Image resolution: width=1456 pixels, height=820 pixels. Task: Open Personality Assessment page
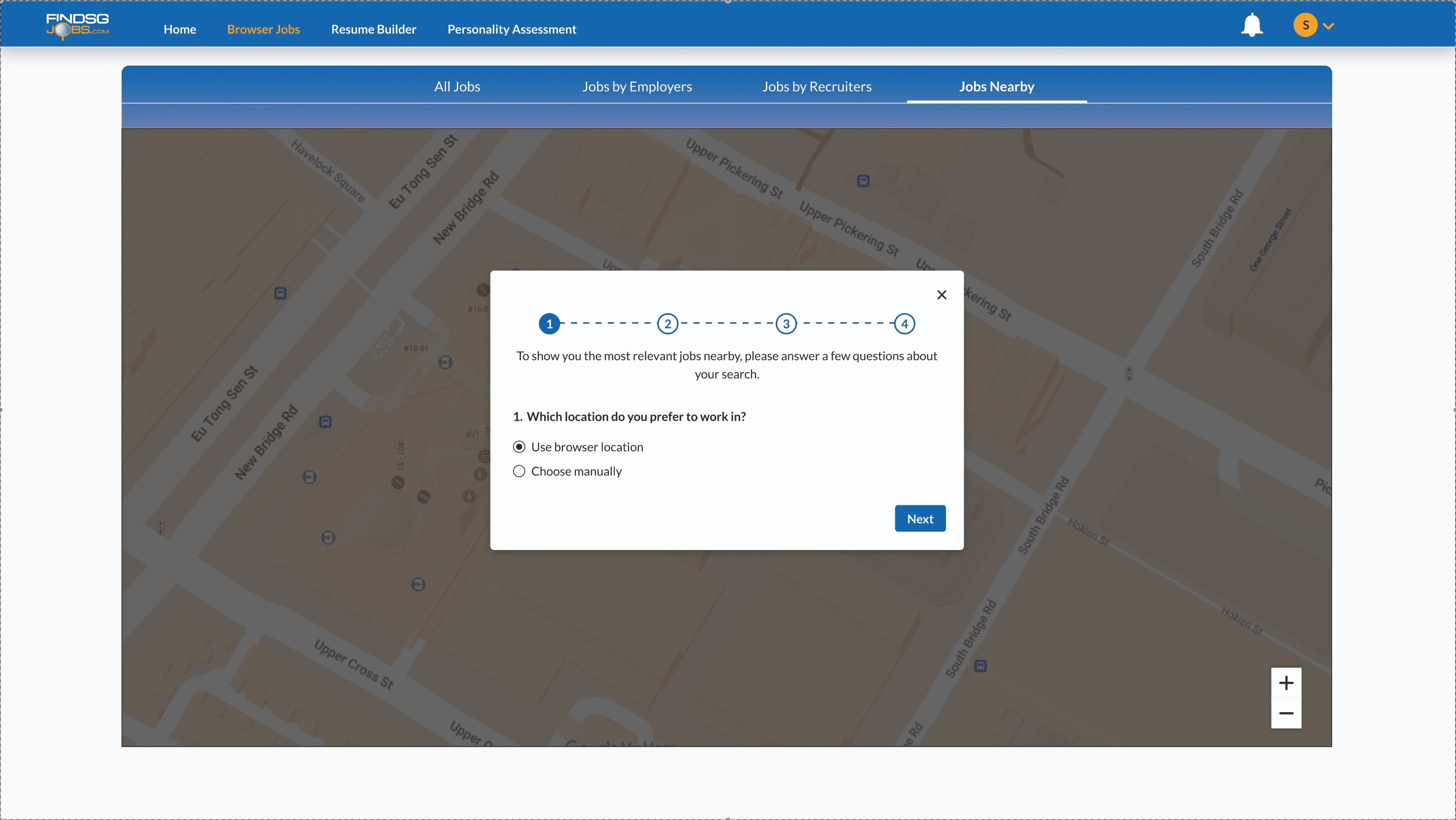pyautogui.click(x=512, y=29)
